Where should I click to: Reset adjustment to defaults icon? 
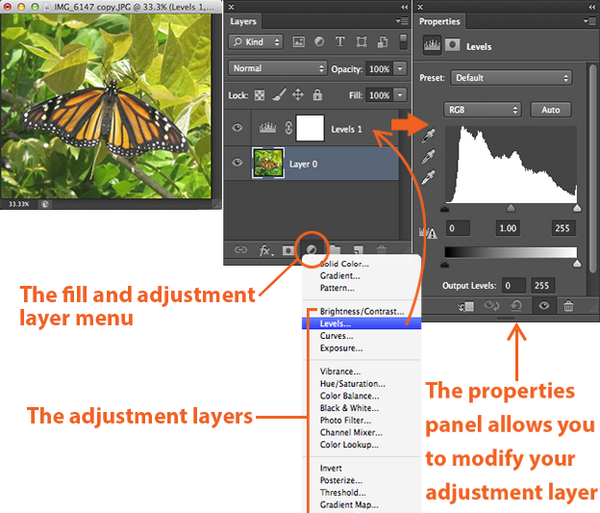pos(517,305)
